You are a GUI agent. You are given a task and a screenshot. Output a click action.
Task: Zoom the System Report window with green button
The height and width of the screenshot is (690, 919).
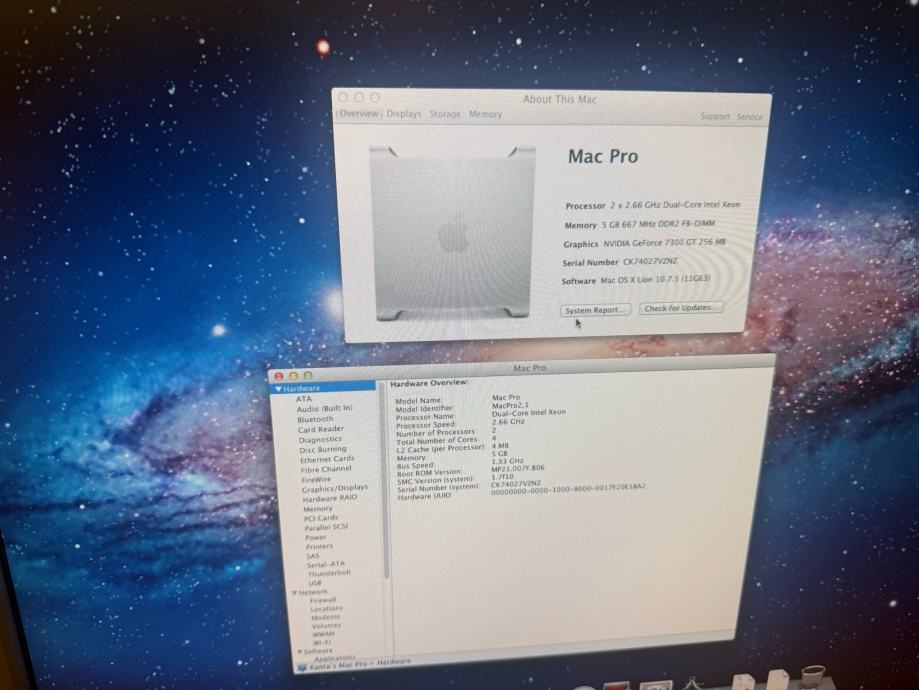coord(308,375)
